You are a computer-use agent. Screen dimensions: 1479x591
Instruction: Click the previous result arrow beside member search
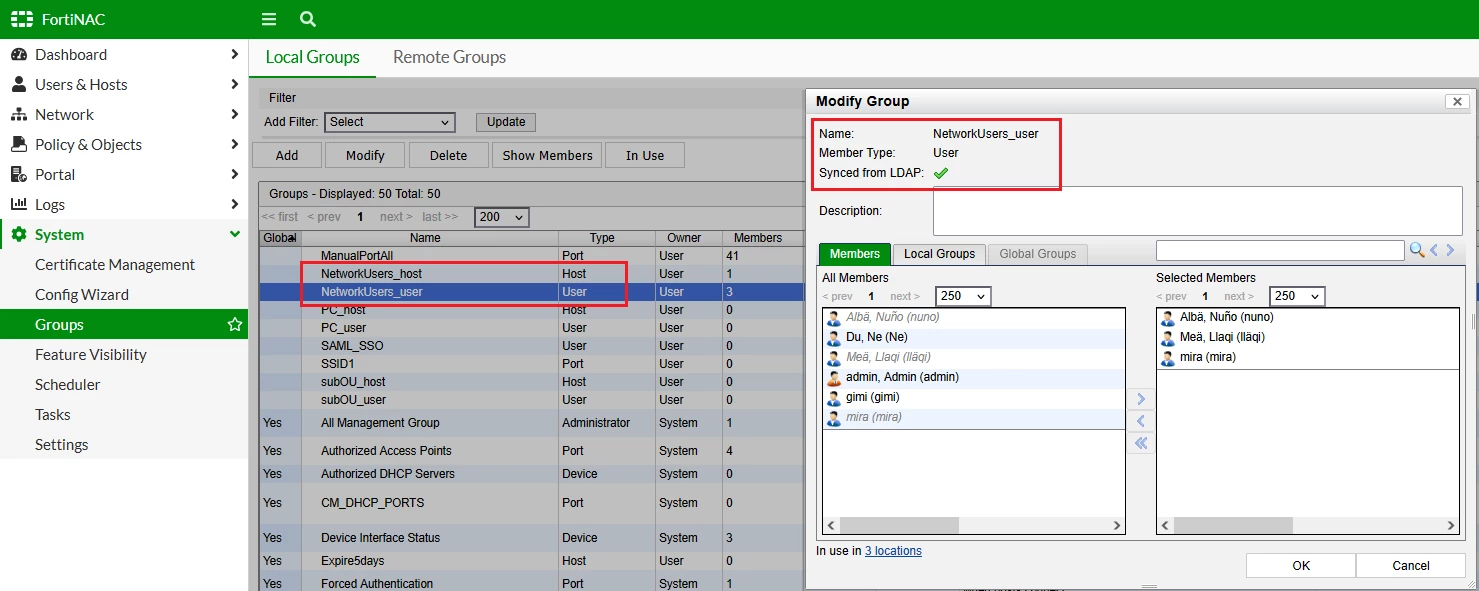(x=1433, y=250)
